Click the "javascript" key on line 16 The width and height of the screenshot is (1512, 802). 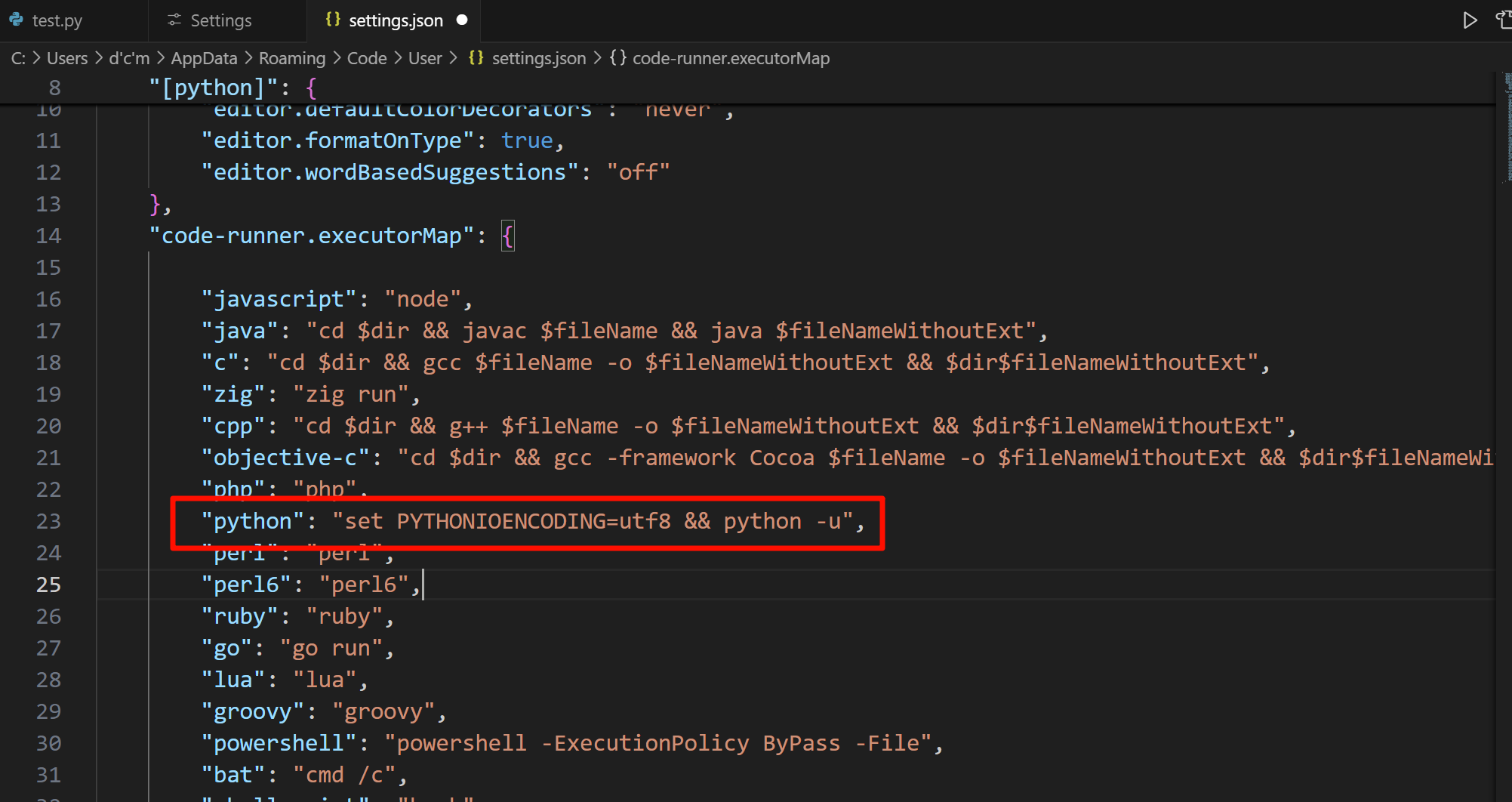pyautogui.click(x=279, y=299)
